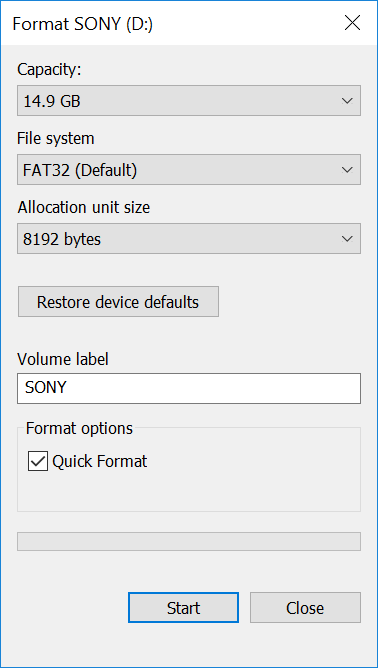Expand the Allocation unit size chevron

[347, 239]
